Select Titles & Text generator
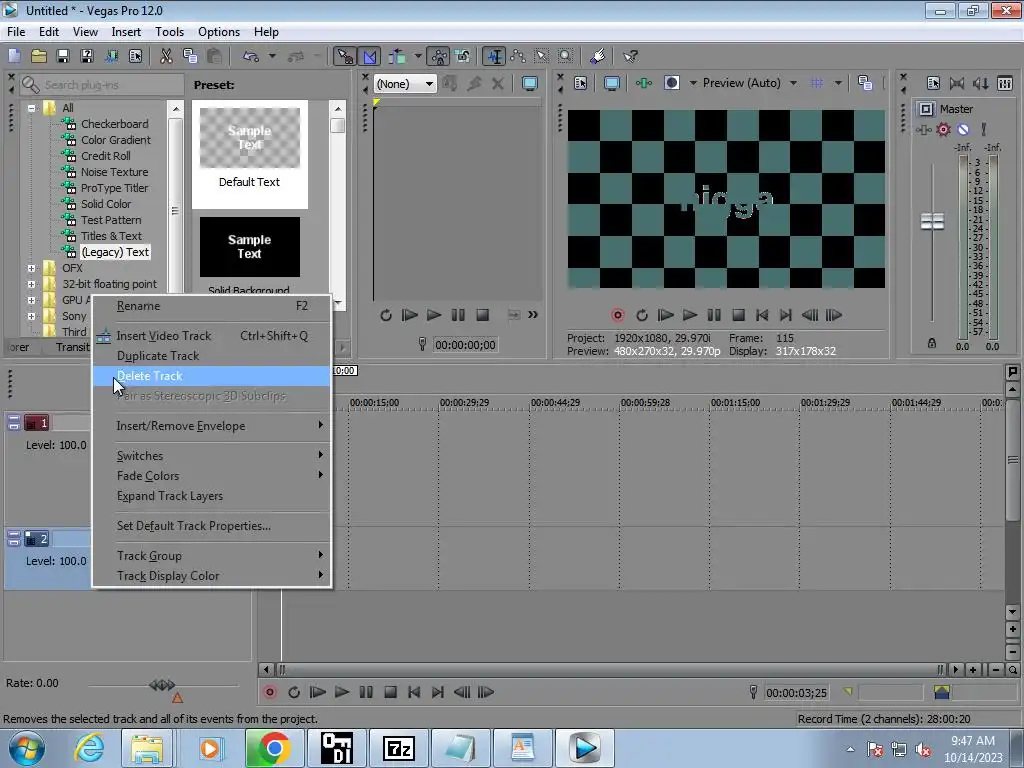1024x768 pixels. (111, 236)
